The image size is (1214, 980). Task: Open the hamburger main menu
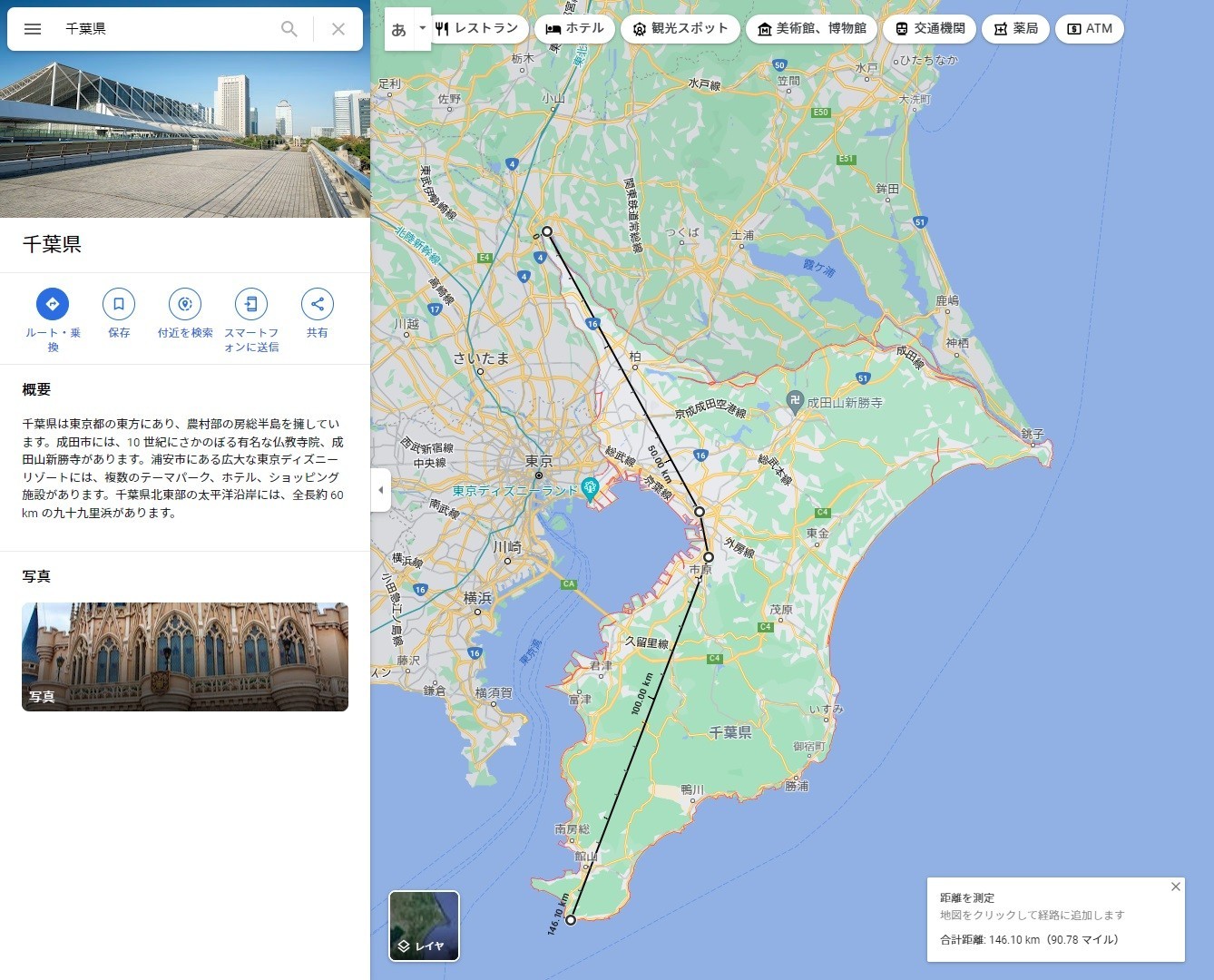pos(33,29)
